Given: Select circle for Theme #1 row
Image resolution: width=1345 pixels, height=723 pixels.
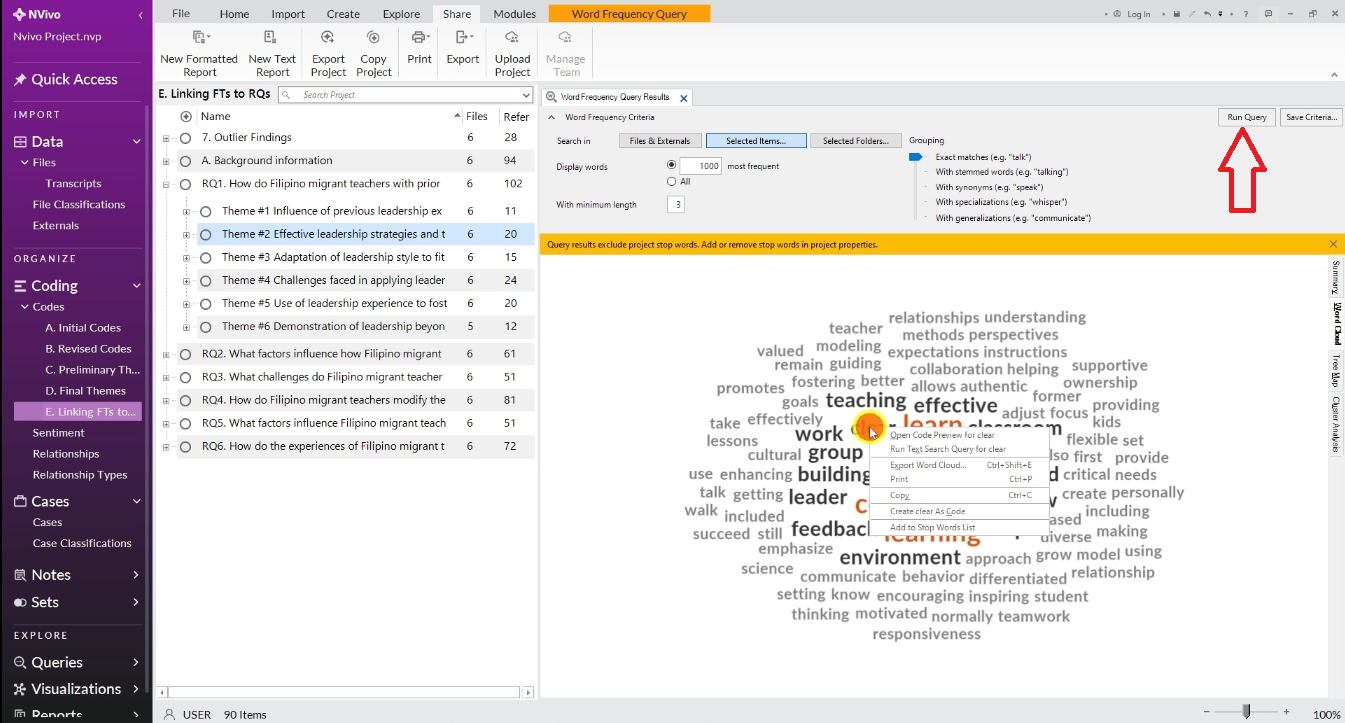Looking at the screenshot, I should (x=205, y=212).
